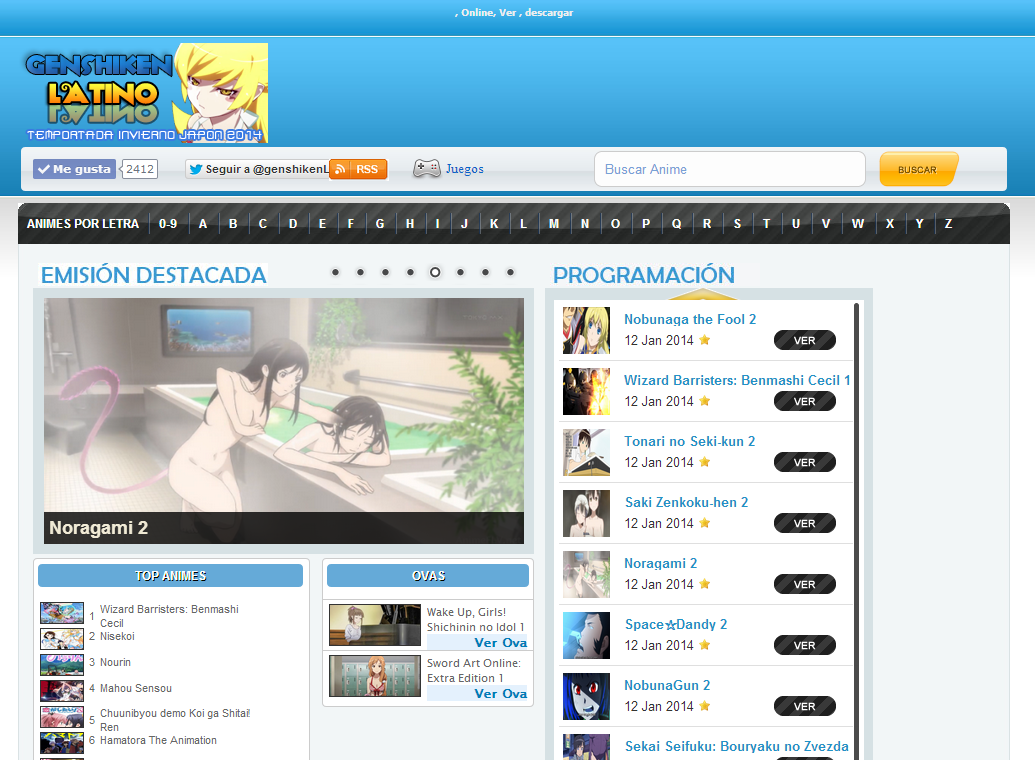Open Space☆Dandy 2 link

(676, 625)
